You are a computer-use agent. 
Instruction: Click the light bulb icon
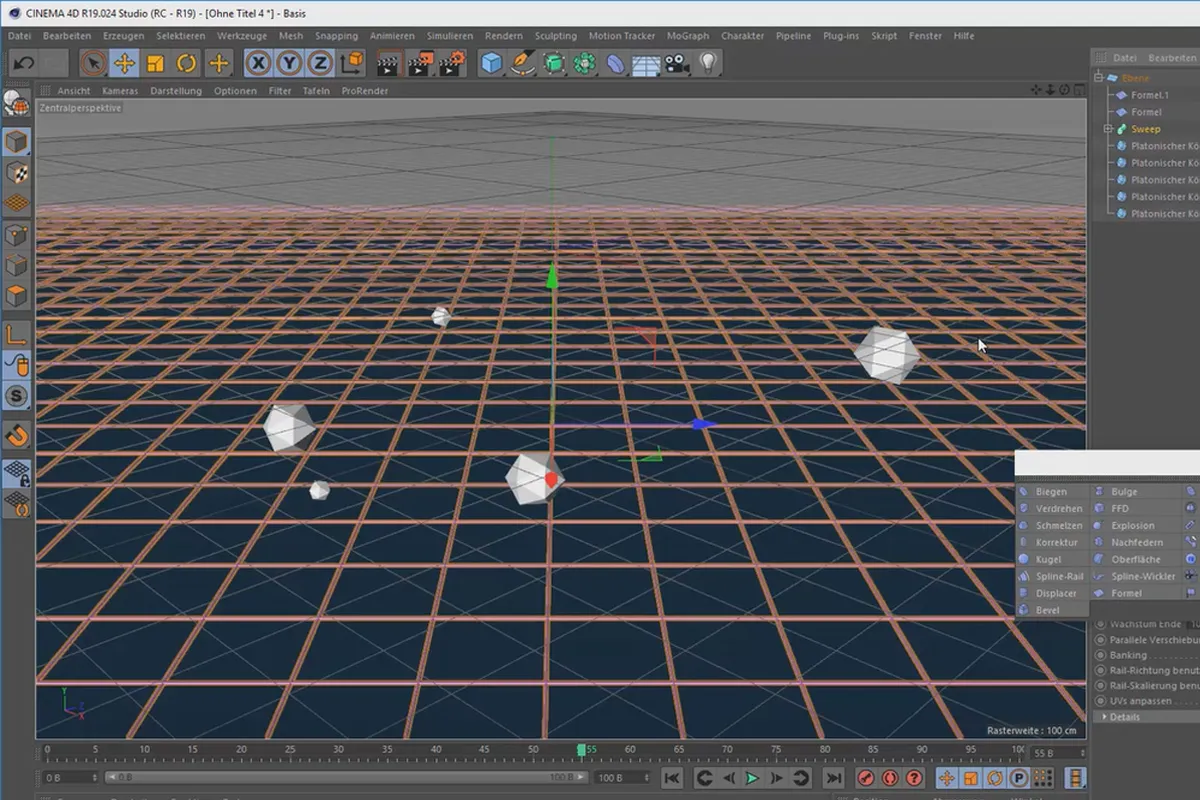pyautogui.click(x=708, y=63)
